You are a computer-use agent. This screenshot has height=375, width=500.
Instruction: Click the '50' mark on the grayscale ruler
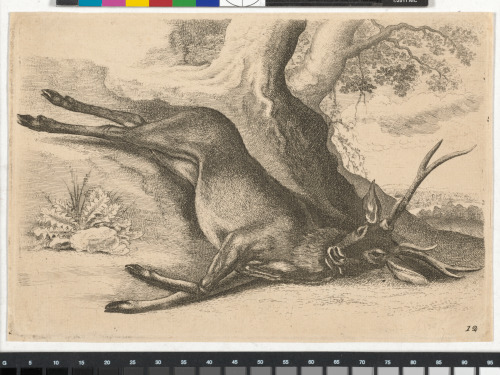coord(260,362)
